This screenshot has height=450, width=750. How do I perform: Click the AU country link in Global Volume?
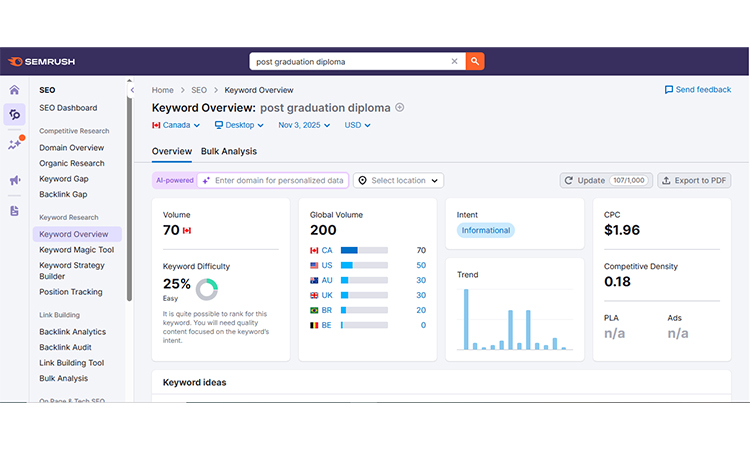327,280
